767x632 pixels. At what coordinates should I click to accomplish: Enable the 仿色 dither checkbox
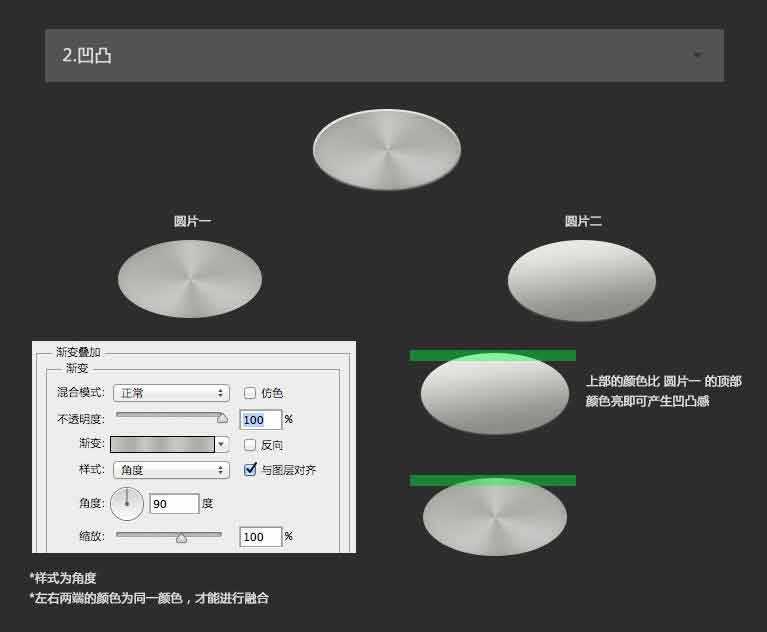click(x=251, y=393)
